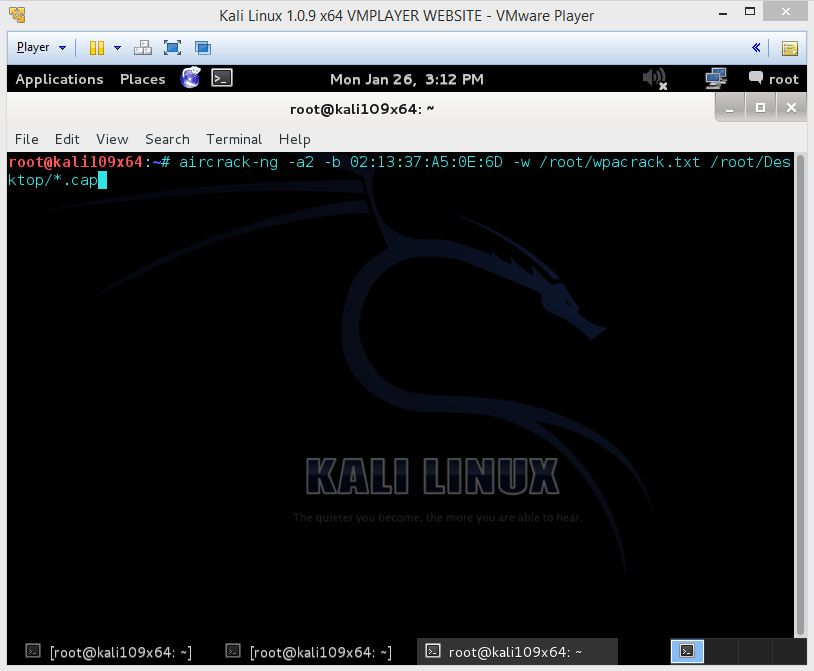Open the Kali Applications menu
This screenshot has height=671, width=814.
pos(59,79)
